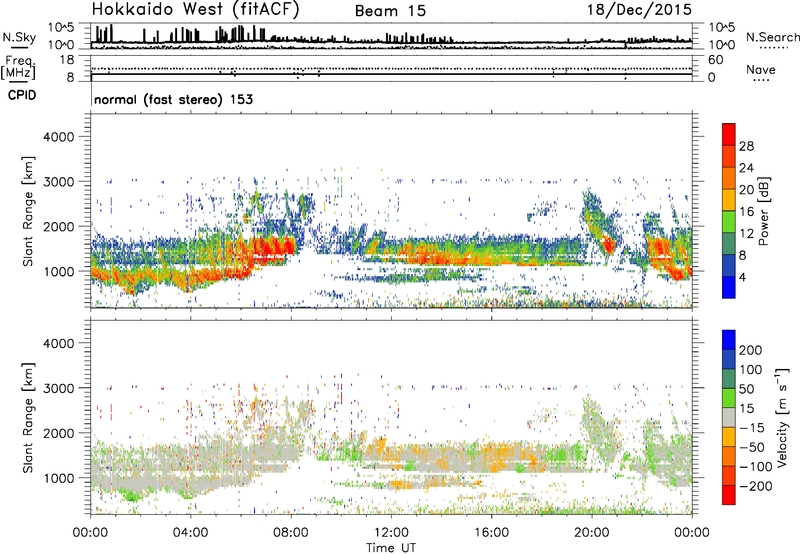The height and width of the screenshot is (554, 800).
Task: Click the '12:00' time tick label
Action: pos(391,533)
